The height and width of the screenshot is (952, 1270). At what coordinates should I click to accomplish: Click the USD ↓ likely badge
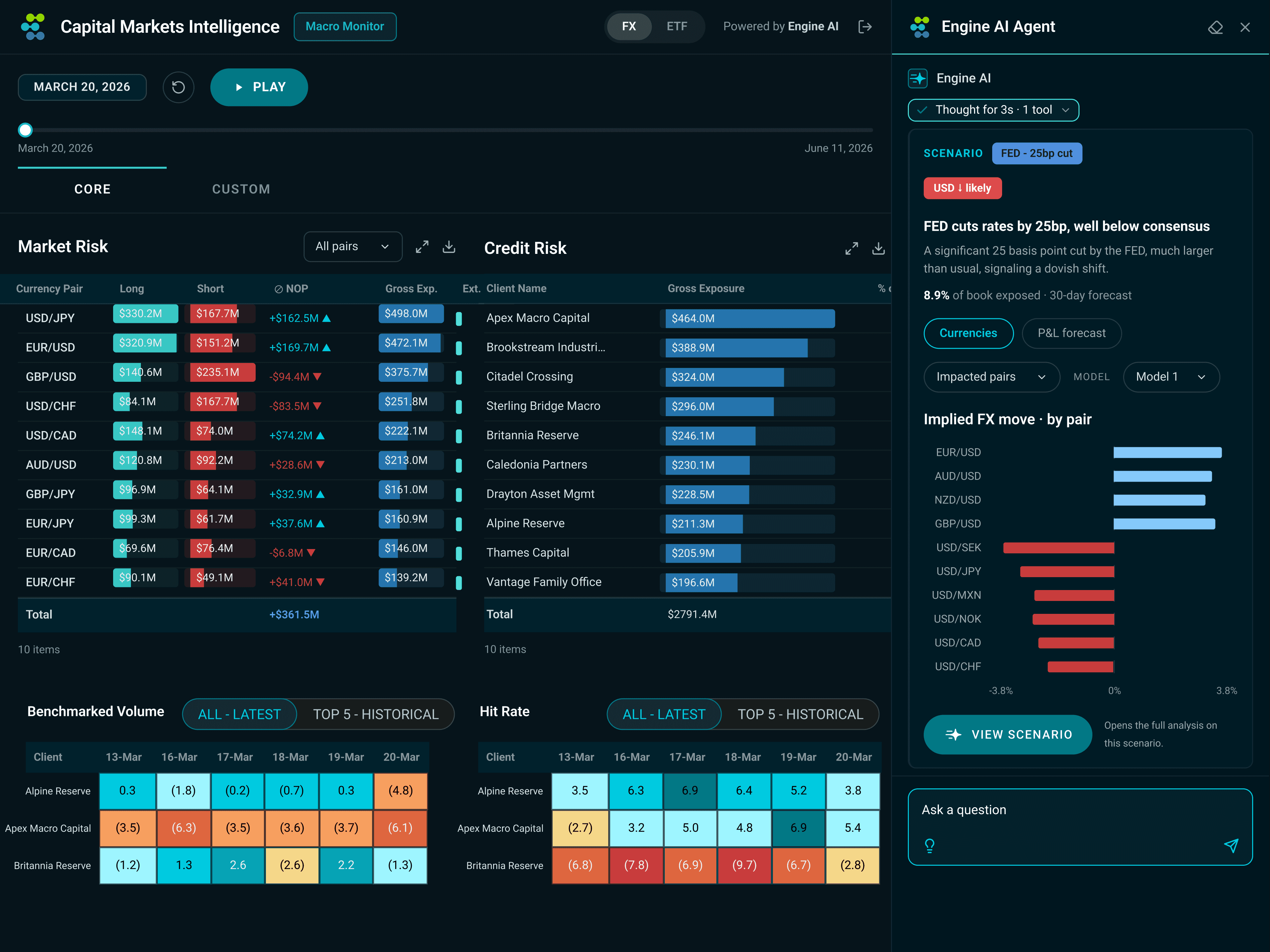(x=962, y=188)
